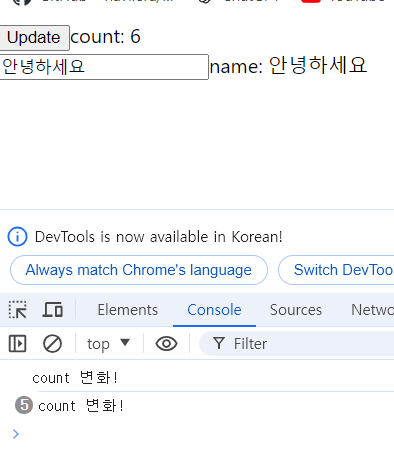Select the "name: 안녕하세요" text
Screen dimensions: 394x460
pyautogui.click(x=288, y=66)
